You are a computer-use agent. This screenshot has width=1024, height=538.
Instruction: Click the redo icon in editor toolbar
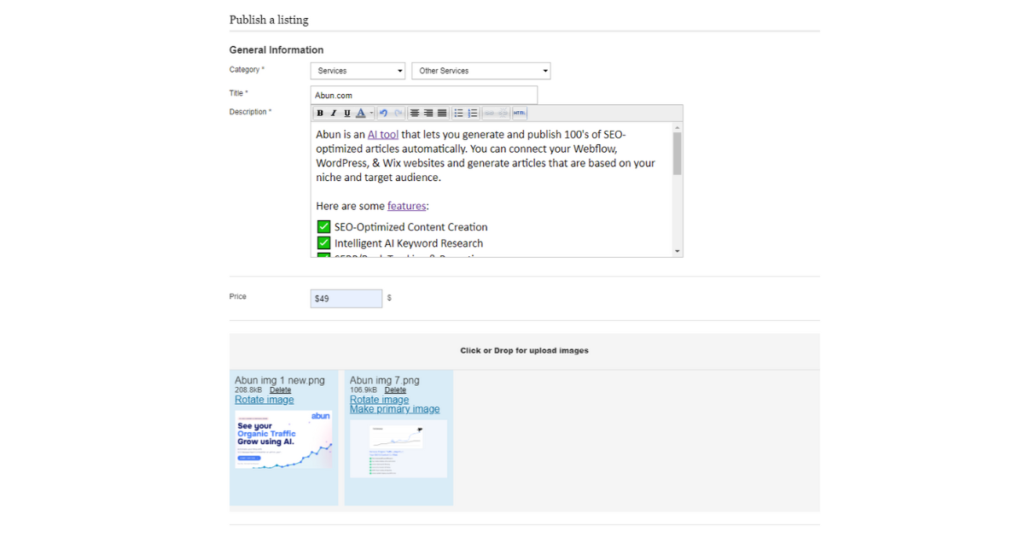click(x=398, y=113)
